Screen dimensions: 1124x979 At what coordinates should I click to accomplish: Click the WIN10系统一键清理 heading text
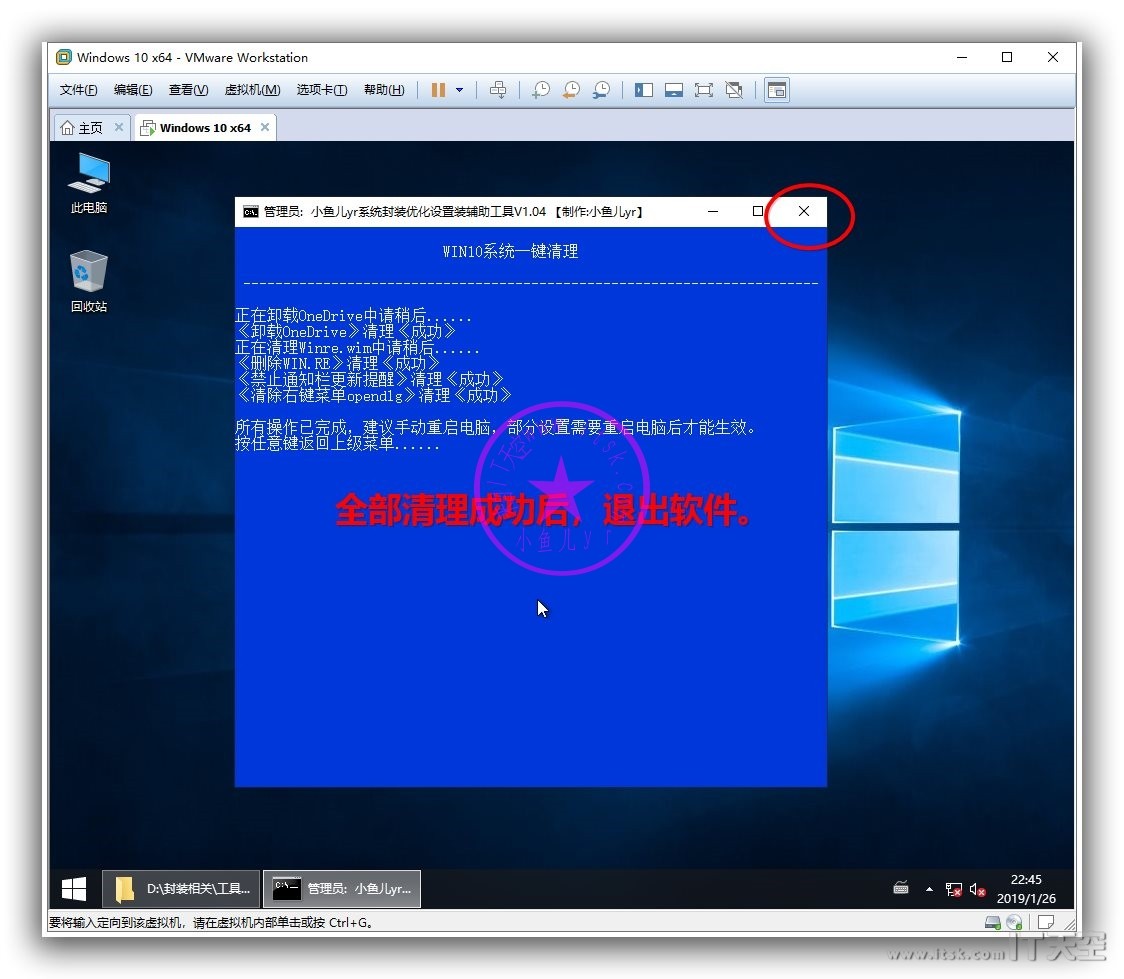[510, 252]
